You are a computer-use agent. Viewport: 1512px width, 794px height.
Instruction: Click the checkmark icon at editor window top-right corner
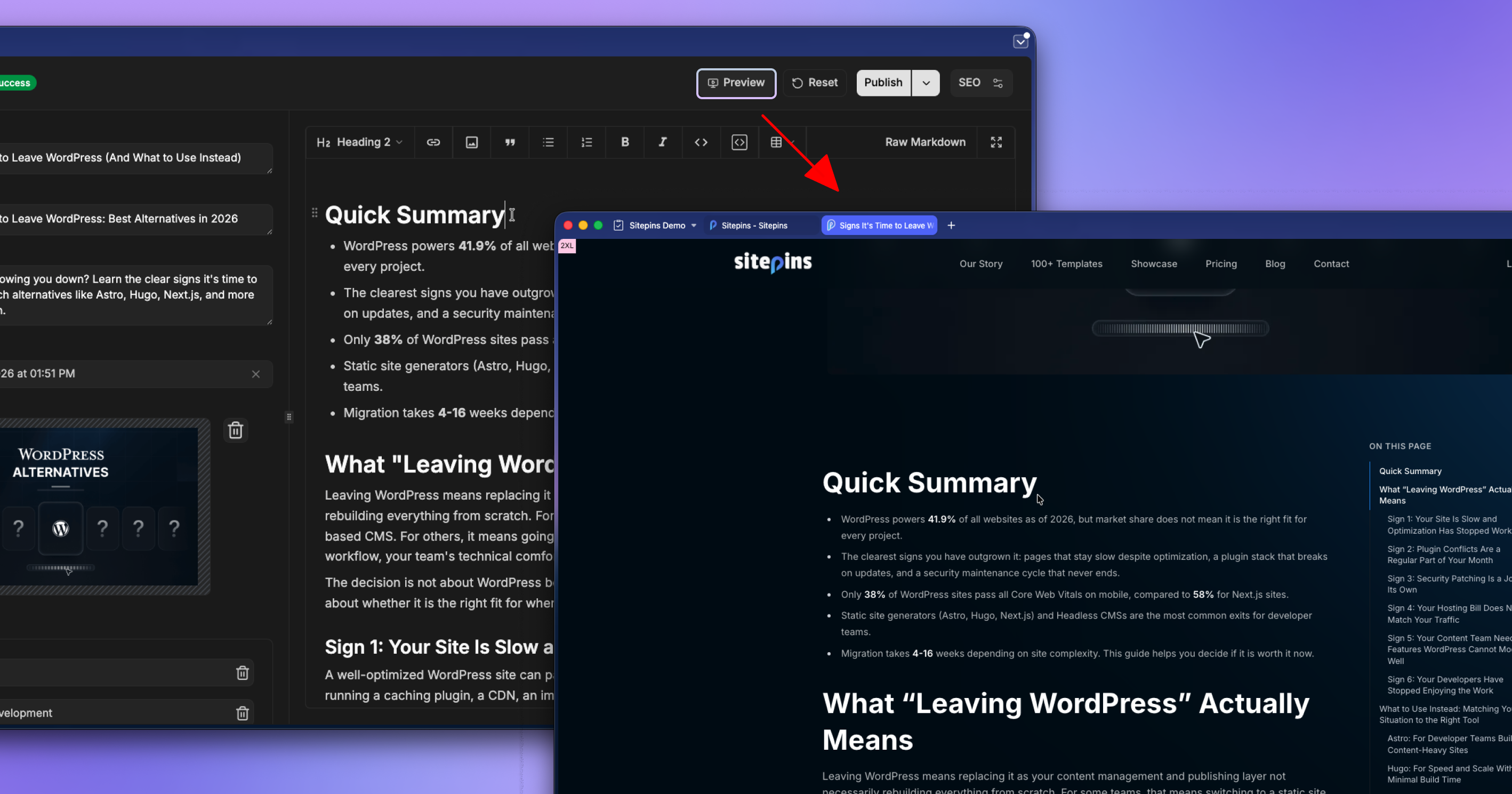click(x=1021, y=41)
